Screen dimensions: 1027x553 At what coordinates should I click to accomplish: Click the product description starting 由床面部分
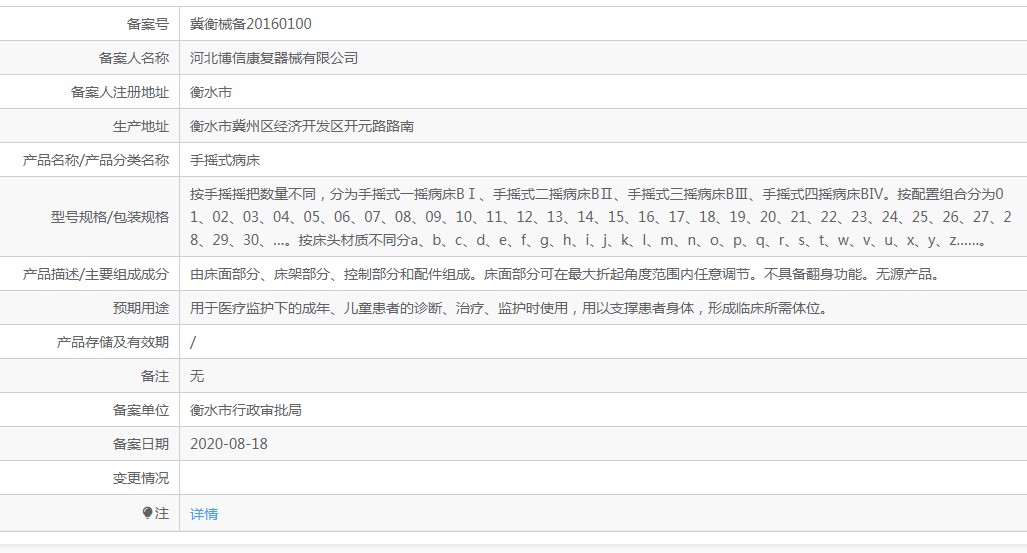[x=567, y=275]
